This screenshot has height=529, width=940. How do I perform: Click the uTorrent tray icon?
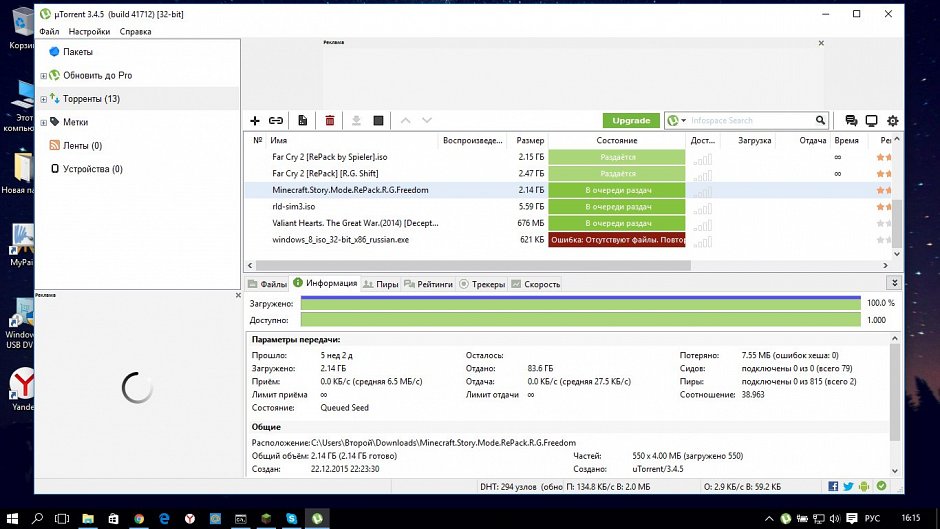785,518
